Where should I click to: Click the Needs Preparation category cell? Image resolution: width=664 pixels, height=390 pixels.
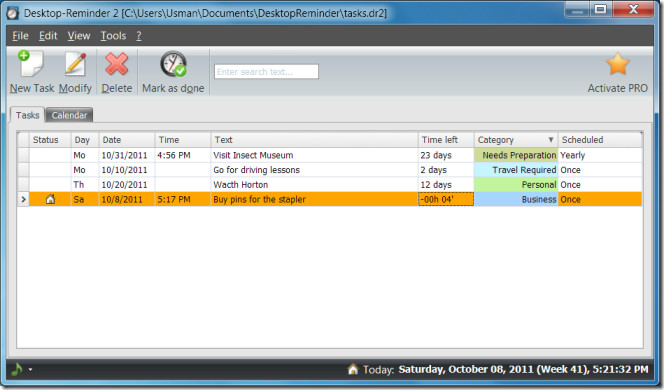point(516,155)
